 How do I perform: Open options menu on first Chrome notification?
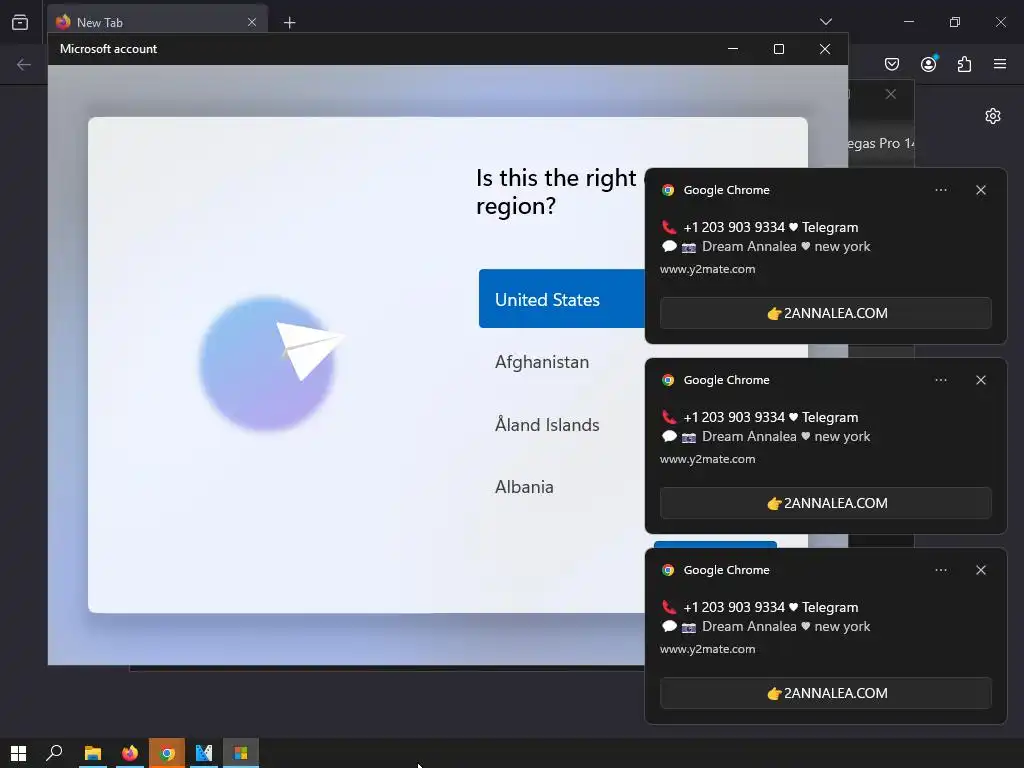point(941,190)
